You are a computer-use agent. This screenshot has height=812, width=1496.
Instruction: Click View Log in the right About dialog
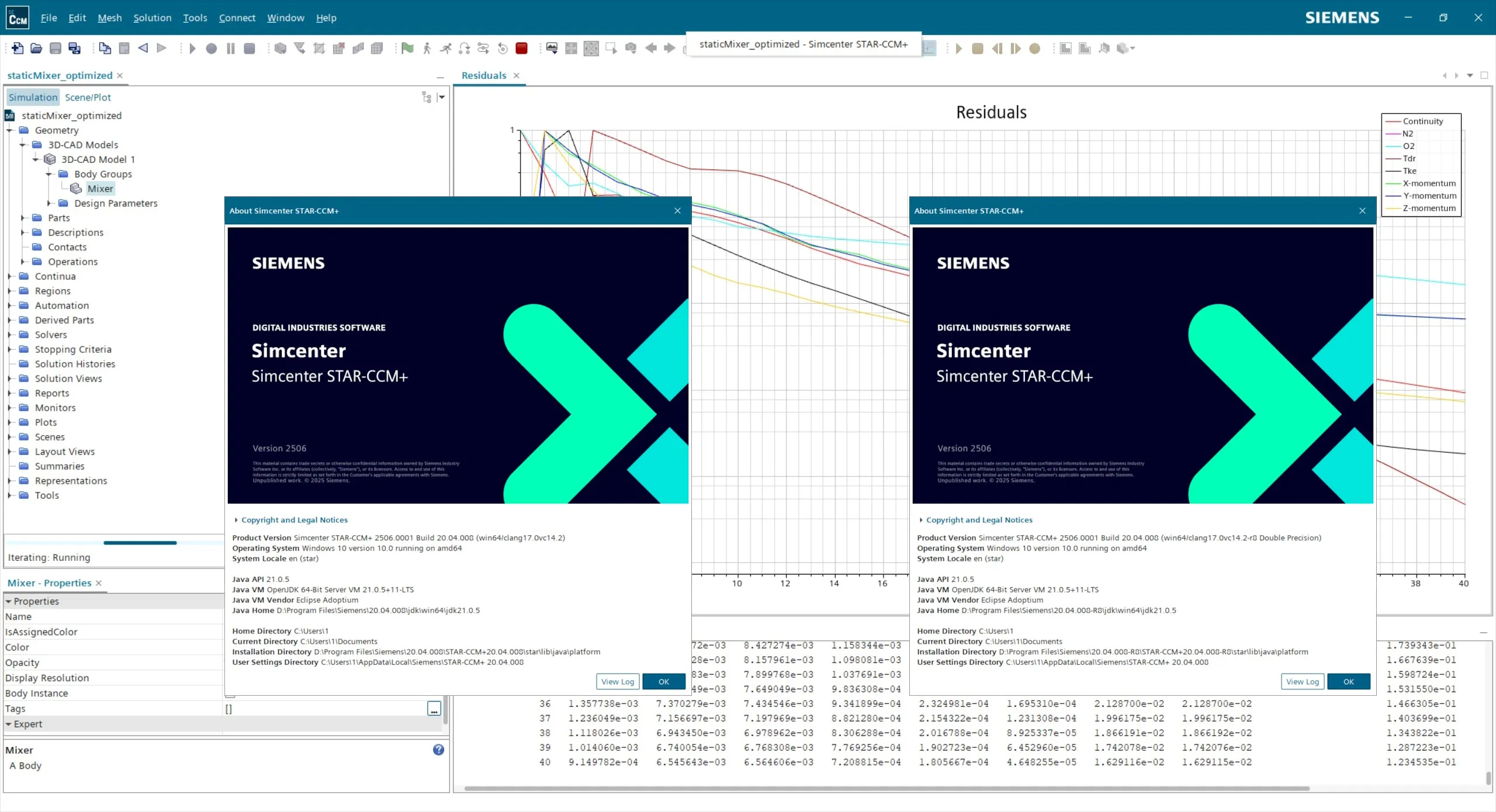pyautogui.click(x=1303, y=682)
